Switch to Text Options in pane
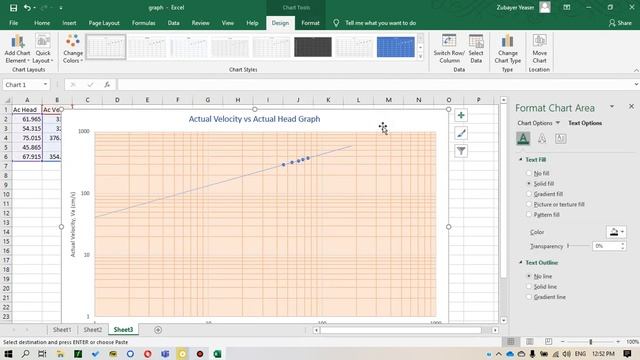640x360 pixels. click(x=585, y=123)
